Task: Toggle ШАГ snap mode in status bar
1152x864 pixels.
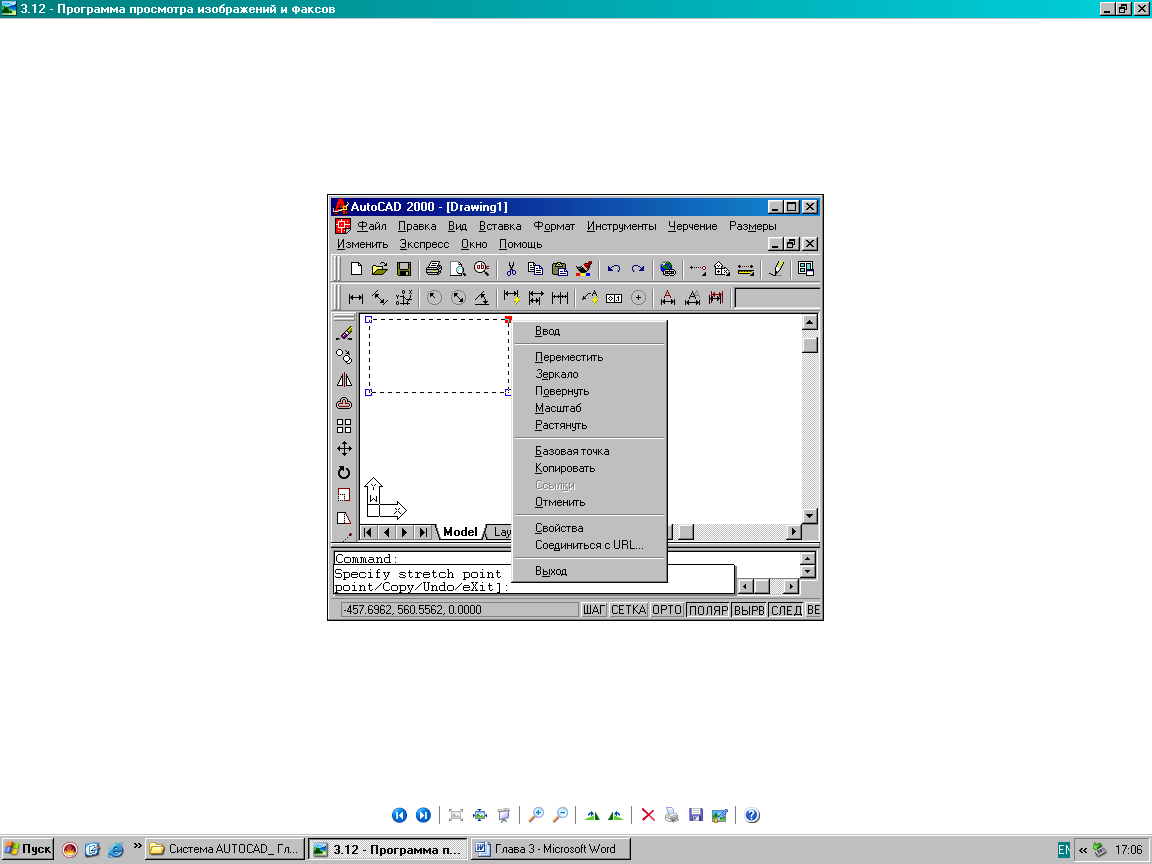Action: click(x=594, y=610)
